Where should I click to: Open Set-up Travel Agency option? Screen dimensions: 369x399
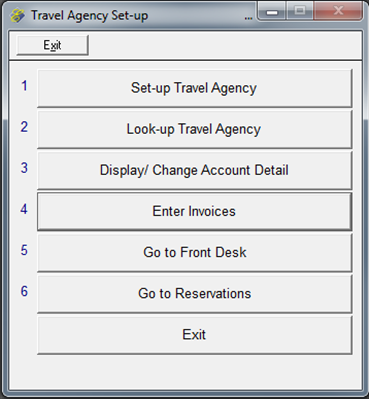coord(195,88)
